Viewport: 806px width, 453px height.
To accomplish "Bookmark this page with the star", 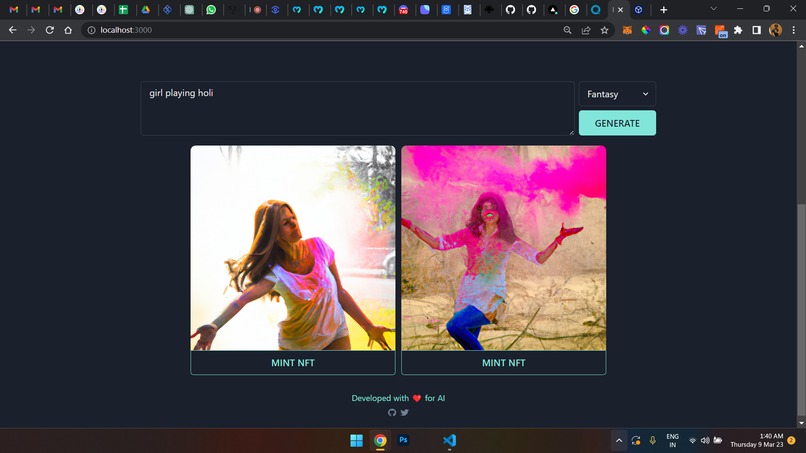I will (x=604, y=30).
